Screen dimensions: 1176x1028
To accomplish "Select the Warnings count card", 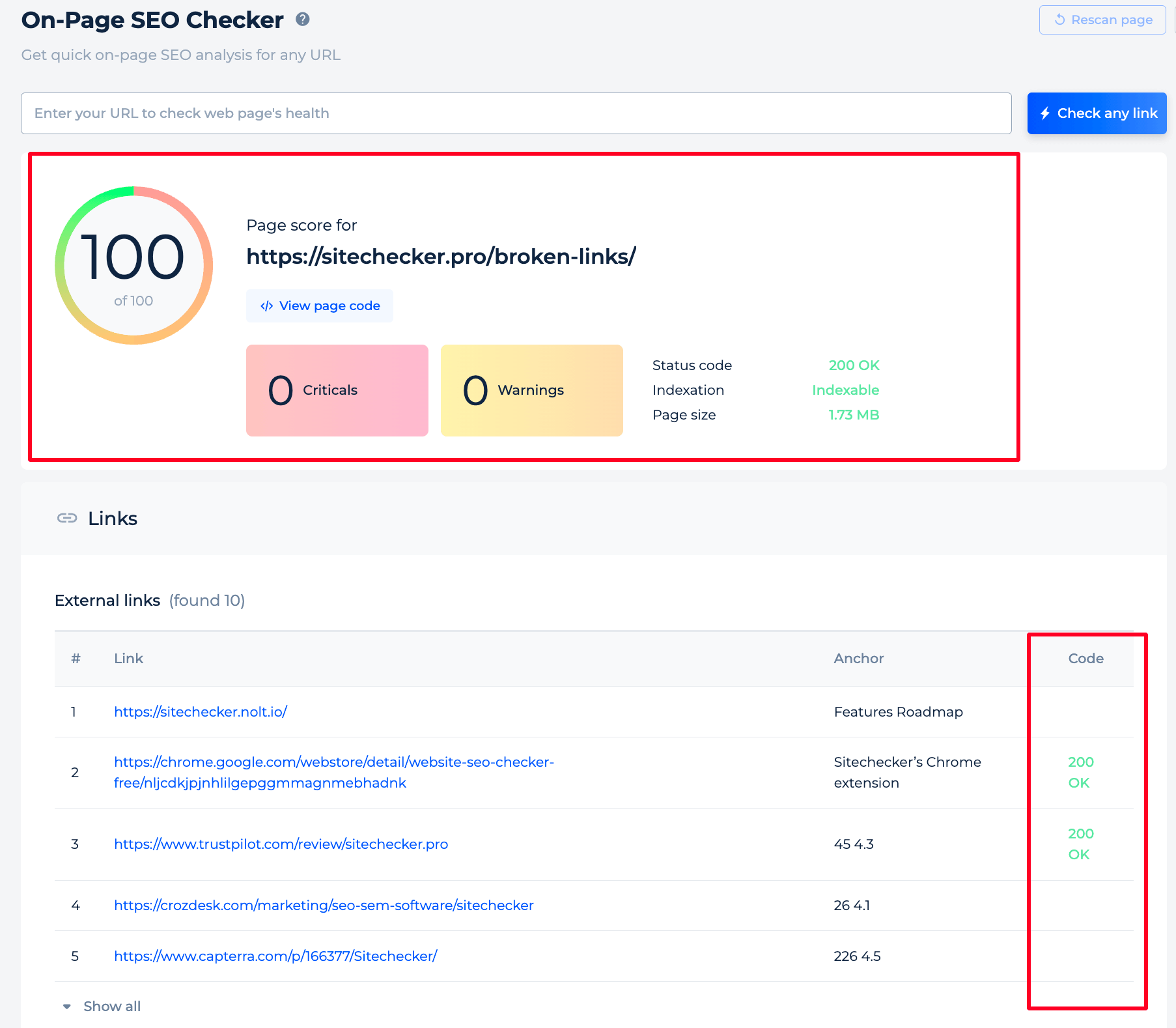I will [531, 390].
